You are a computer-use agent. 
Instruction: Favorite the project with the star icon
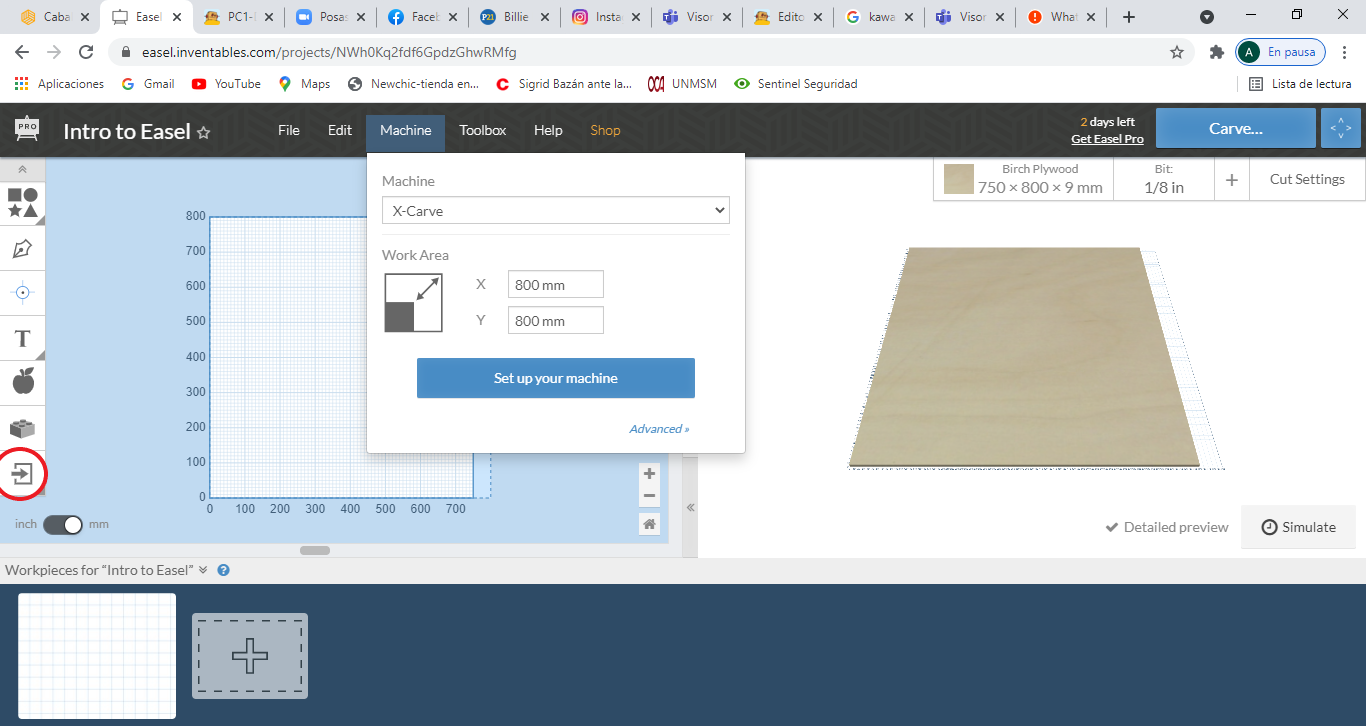click(204, 132)
